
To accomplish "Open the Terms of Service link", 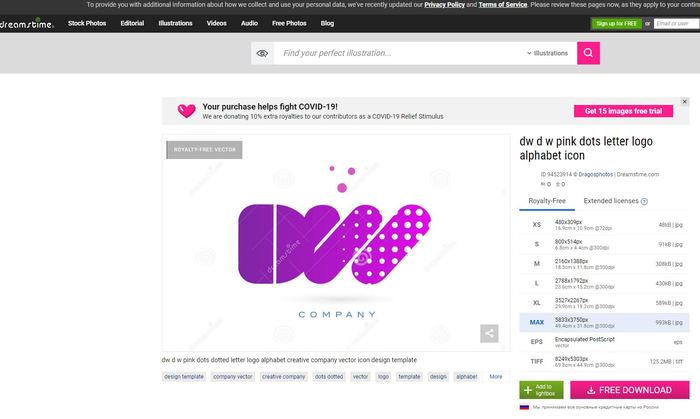I will tap(503, 4).
